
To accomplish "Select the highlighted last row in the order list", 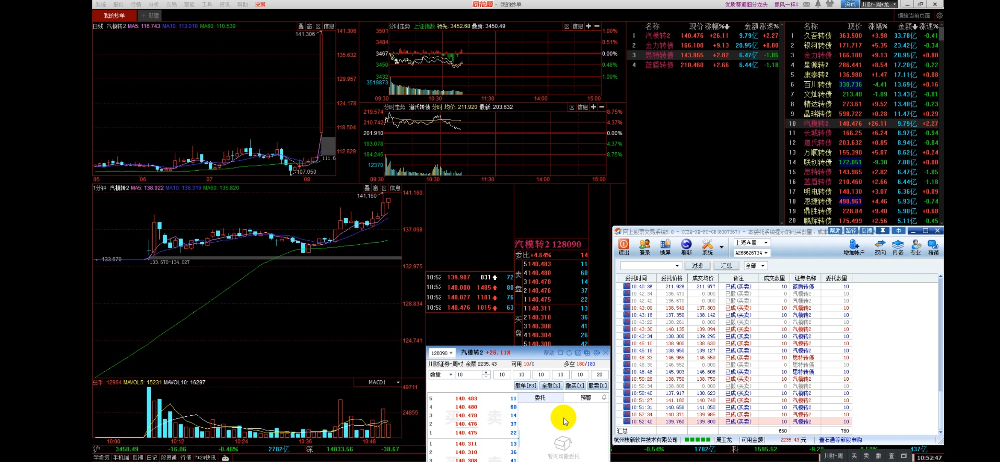I will [x=733, y=421].
